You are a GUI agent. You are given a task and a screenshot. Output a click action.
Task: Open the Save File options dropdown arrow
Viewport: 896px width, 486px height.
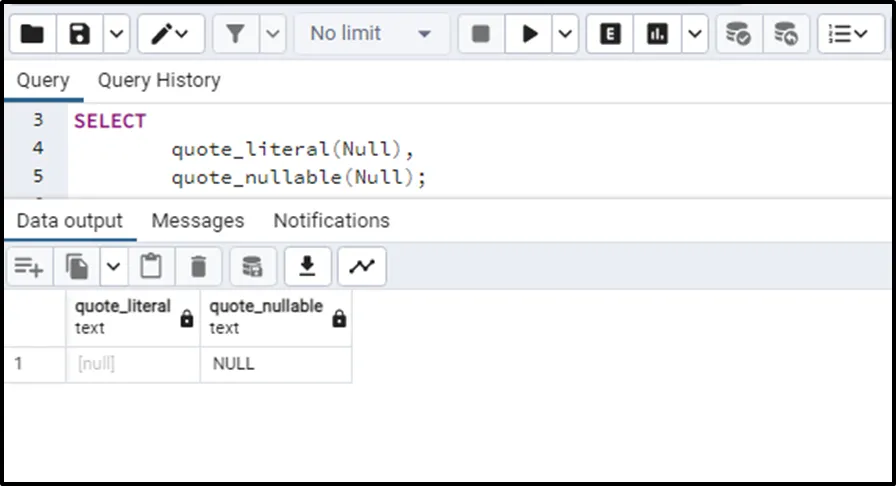115,34
